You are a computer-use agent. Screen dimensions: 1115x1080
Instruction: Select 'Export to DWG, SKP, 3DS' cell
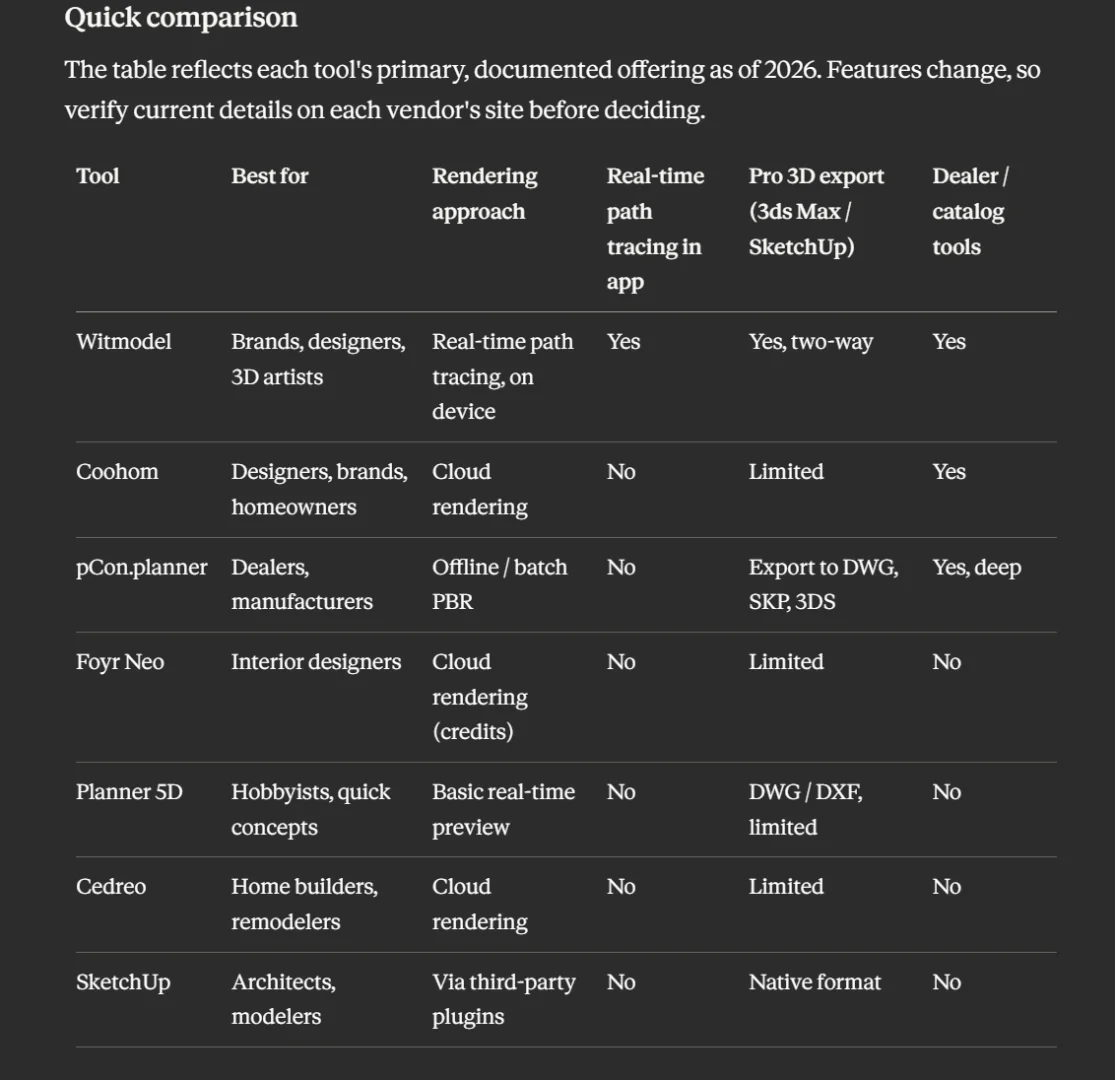pyautogui.click(x=823, y=584)
